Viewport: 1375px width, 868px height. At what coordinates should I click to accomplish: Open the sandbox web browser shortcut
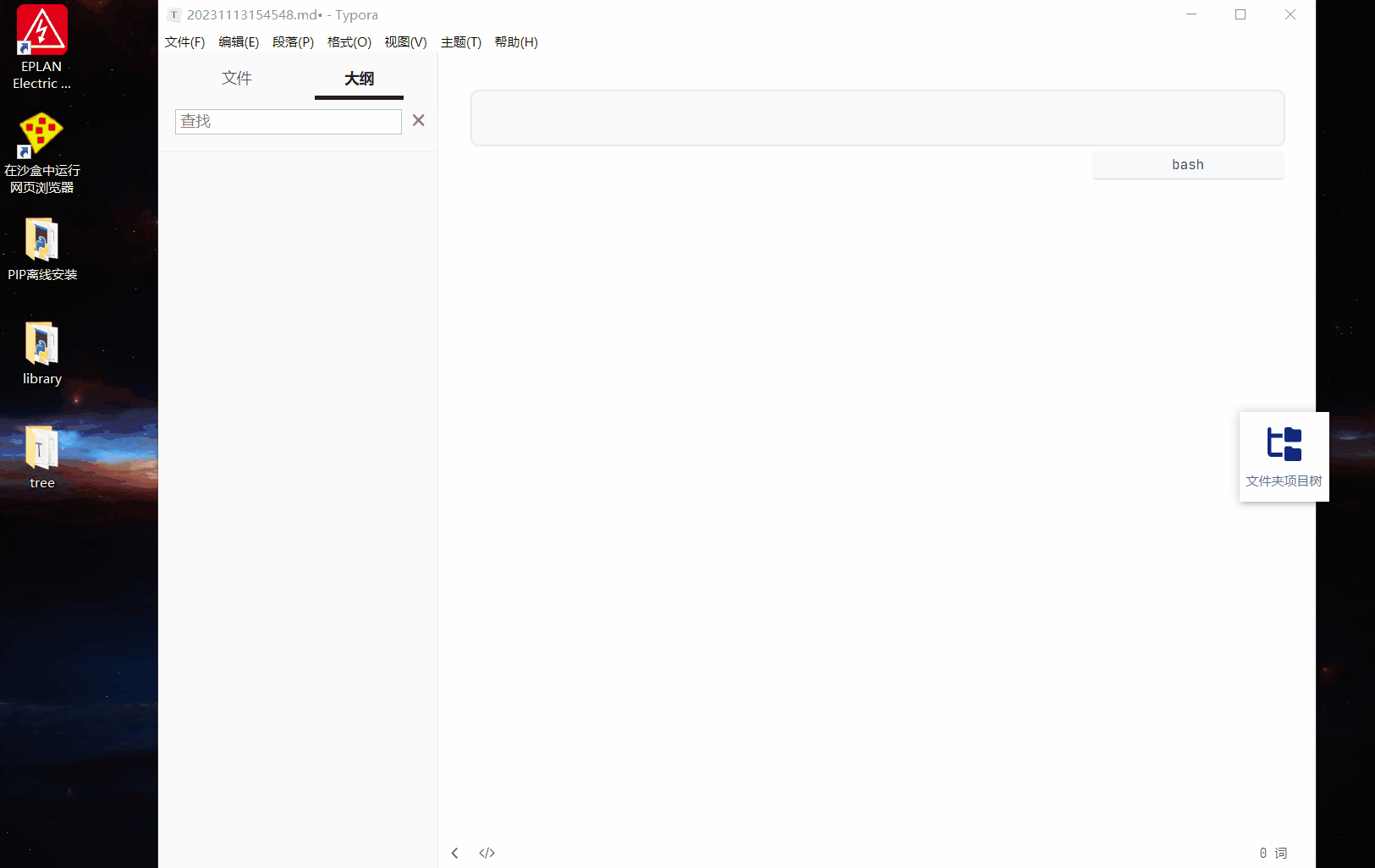(41, 153)
